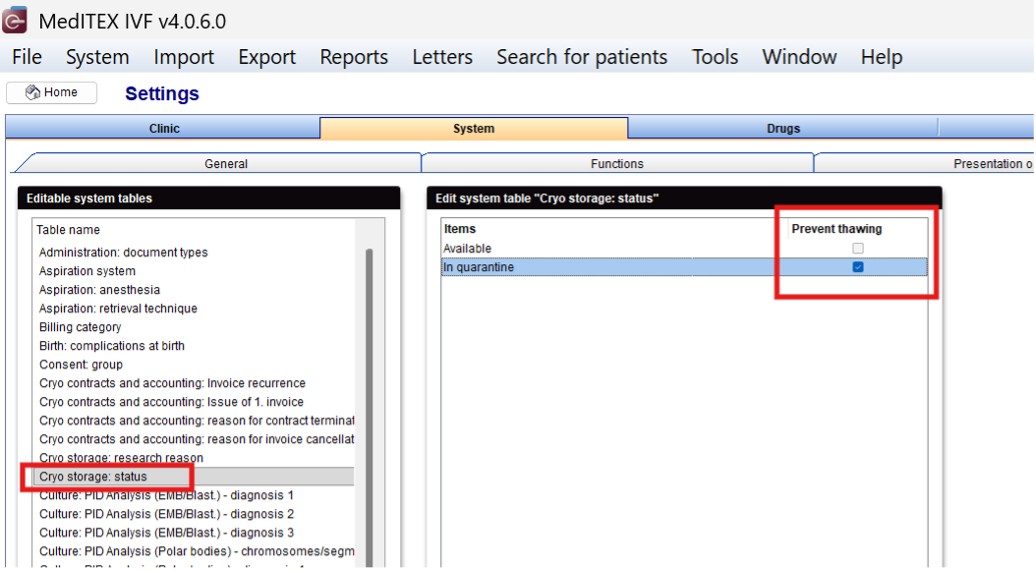The height and width of the screenshot is (571, 1036).
Task: Select Aspiration system table
Action: (x=87, y=271)
